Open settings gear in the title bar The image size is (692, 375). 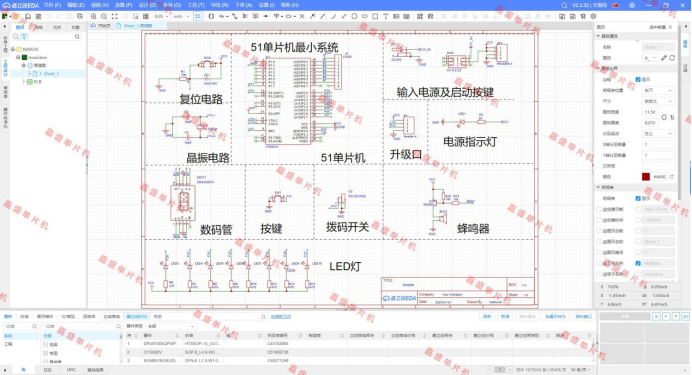point(632,5)
